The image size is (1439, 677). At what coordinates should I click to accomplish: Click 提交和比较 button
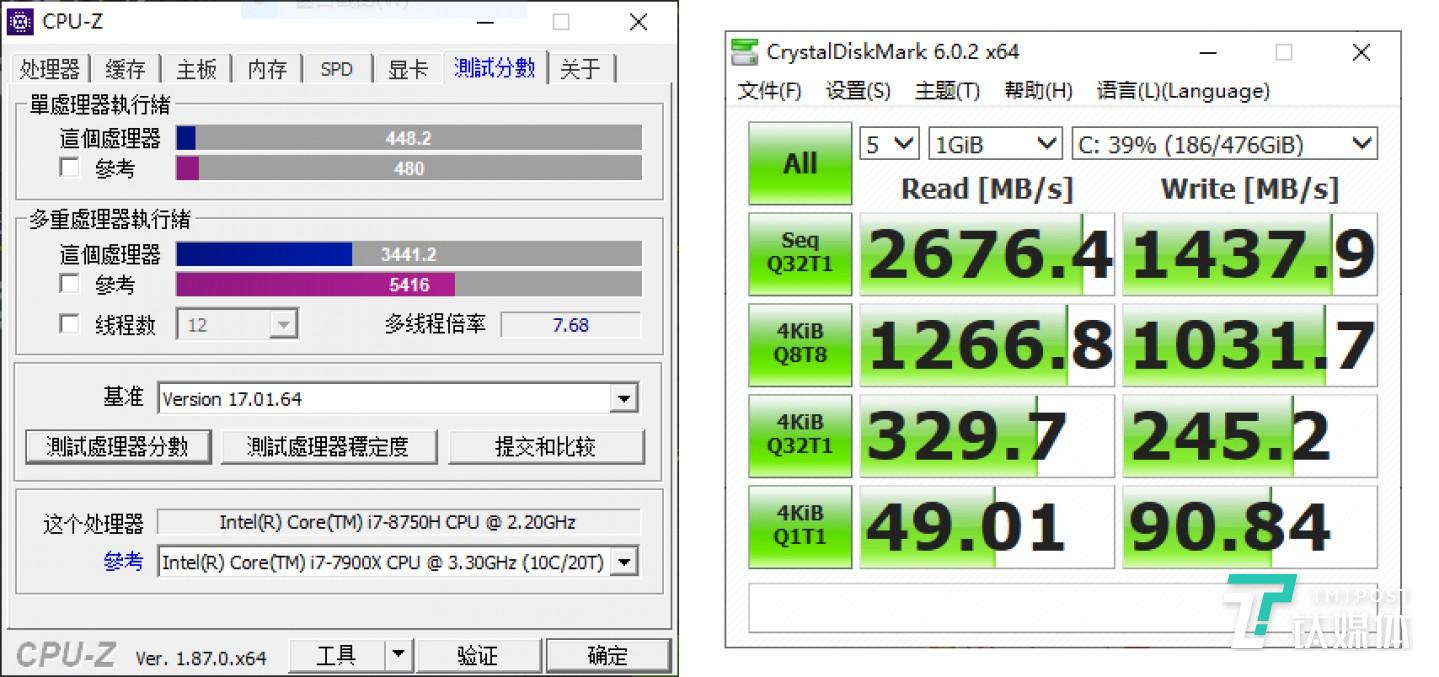546,446
